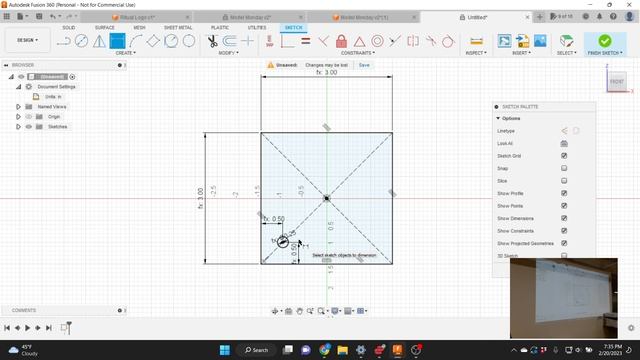This screenshot has width=640, height=360.
Task: Click the Look At icon in Sketch Palette
Action: [564, 143]
